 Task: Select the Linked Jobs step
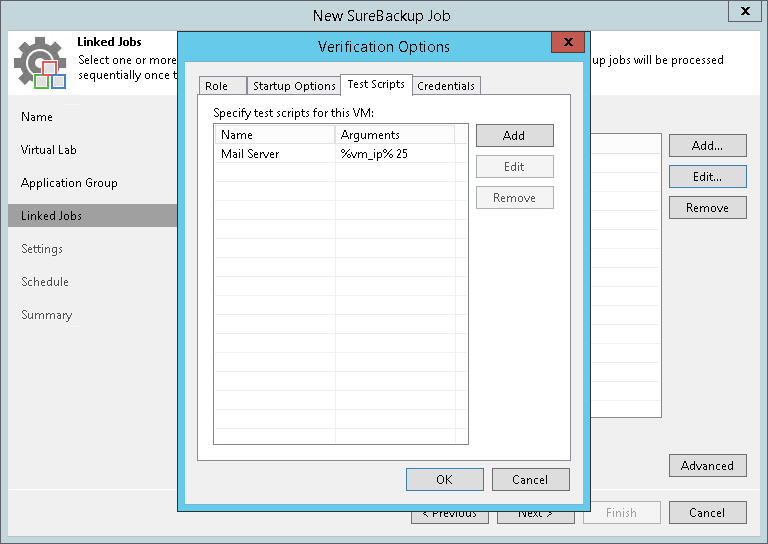click(x=93, y=215)
